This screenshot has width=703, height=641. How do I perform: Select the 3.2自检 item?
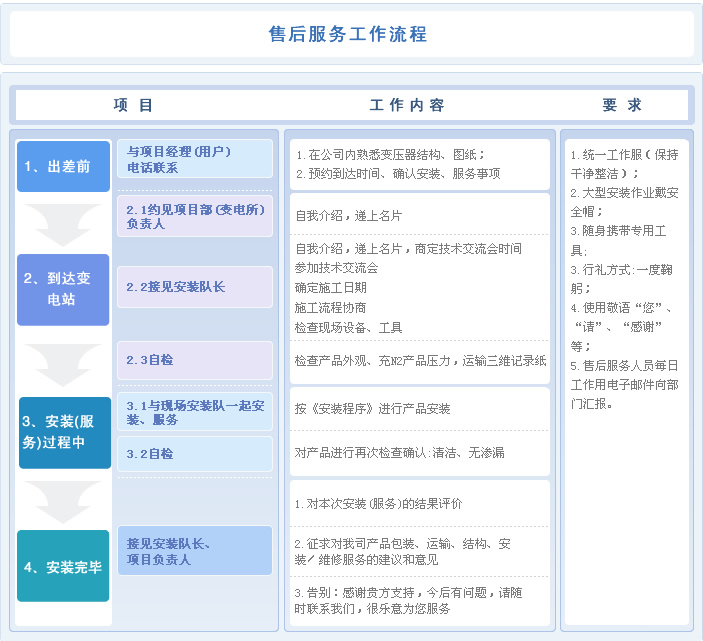[x=194, y=454]
